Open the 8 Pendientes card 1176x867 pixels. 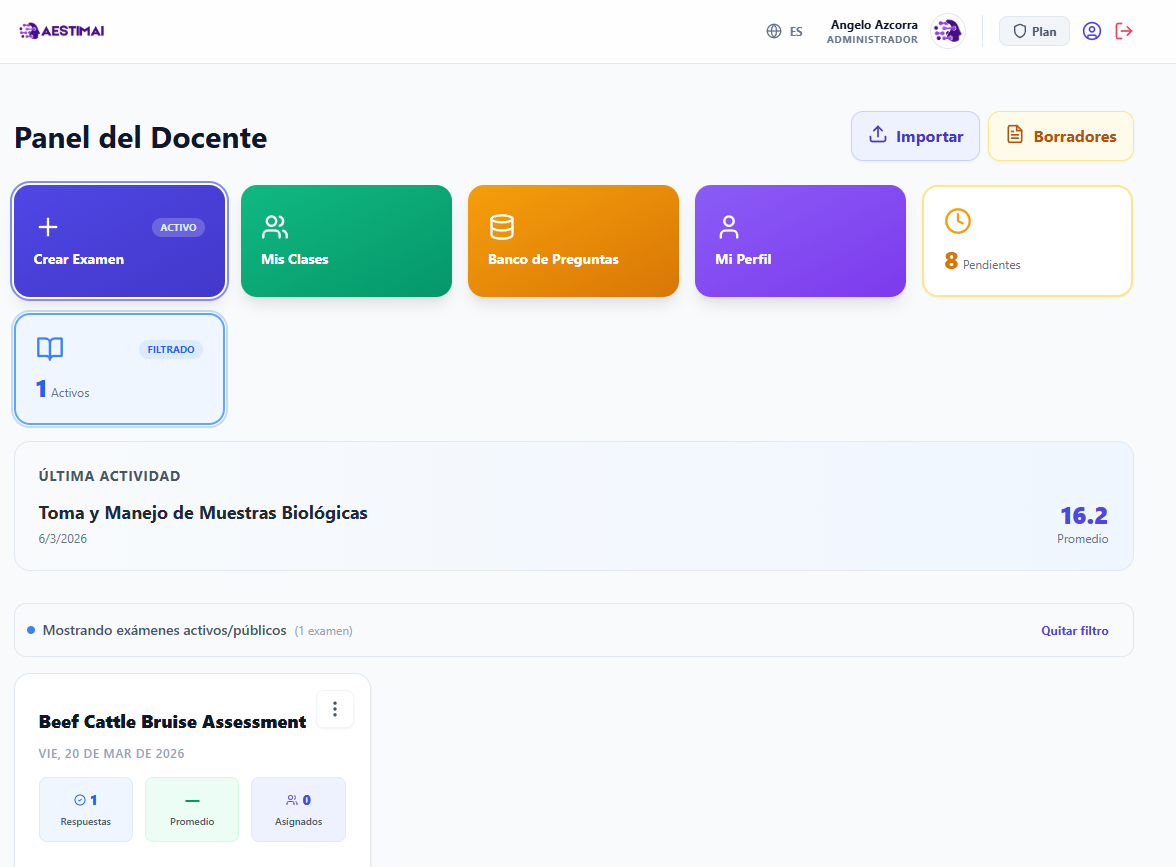tap(1027, 241)
